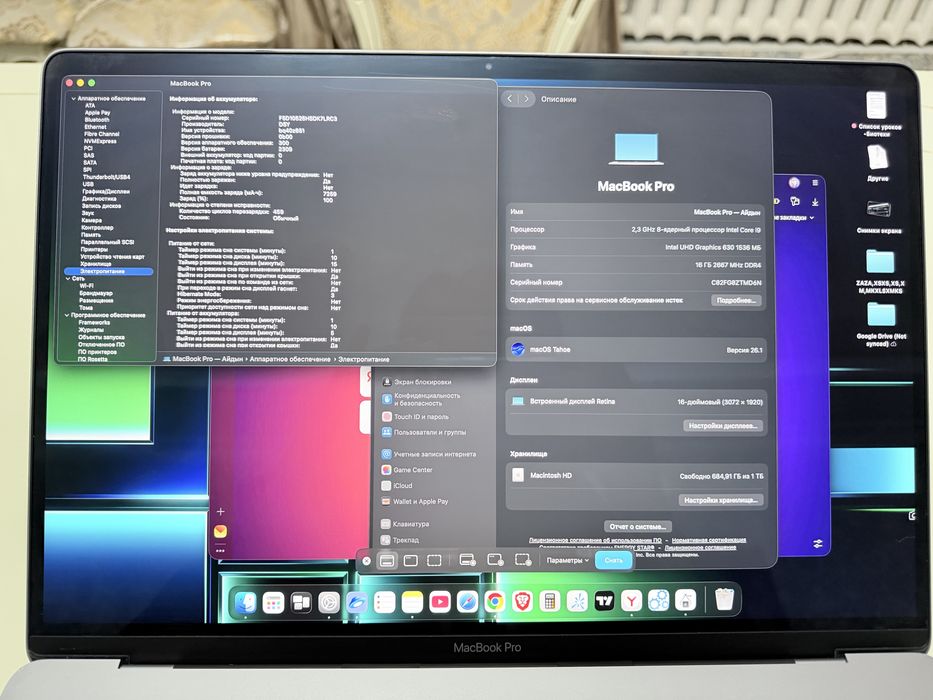Open Launchpad apps grid in Dock
Screen dimensions: 933x700
(x=273, y=603)
